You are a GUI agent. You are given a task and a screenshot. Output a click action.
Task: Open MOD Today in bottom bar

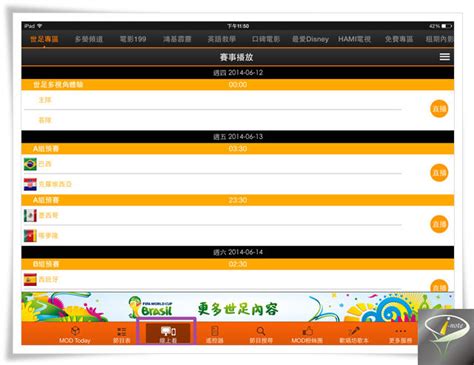pos(75,334)
